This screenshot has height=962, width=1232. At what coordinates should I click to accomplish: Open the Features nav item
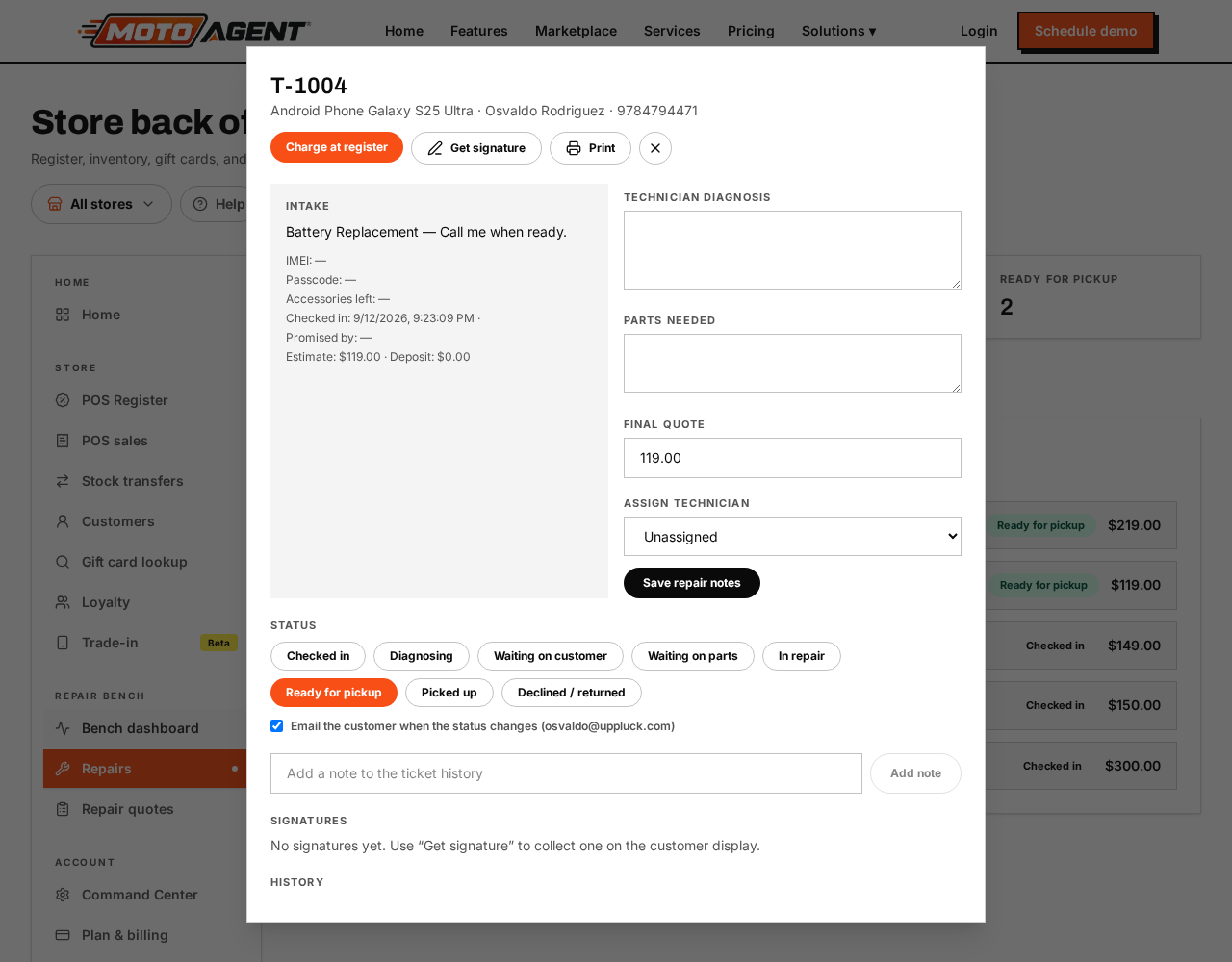click(x=479, y=31)
